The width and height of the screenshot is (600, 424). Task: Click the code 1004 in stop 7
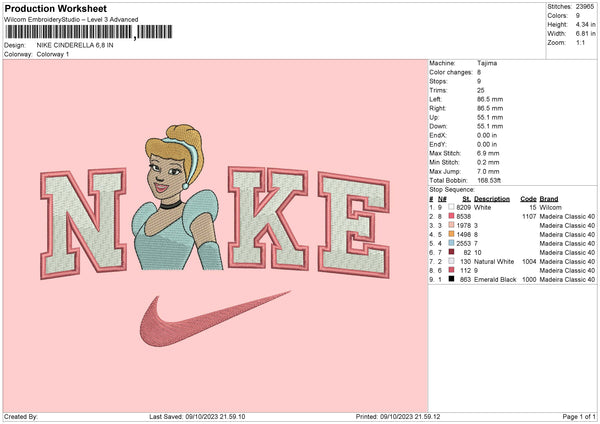[529, 262]
